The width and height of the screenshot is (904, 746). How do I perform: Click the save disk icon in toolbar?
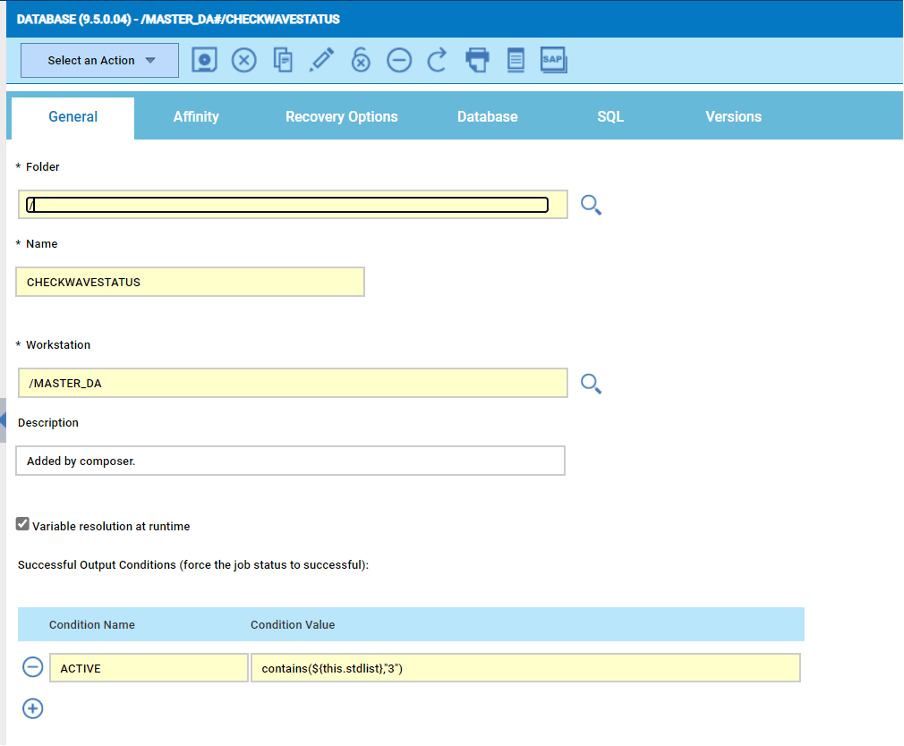coord(205,60)
